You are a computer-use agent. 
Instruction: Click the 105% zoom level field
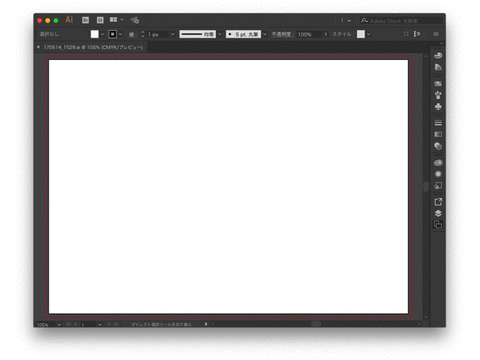46,324
